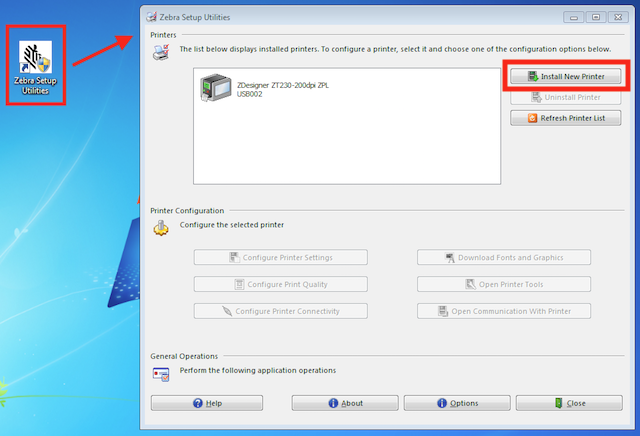Click the Printers section printer icon
The image size is (640, 436).
[161, 52]
